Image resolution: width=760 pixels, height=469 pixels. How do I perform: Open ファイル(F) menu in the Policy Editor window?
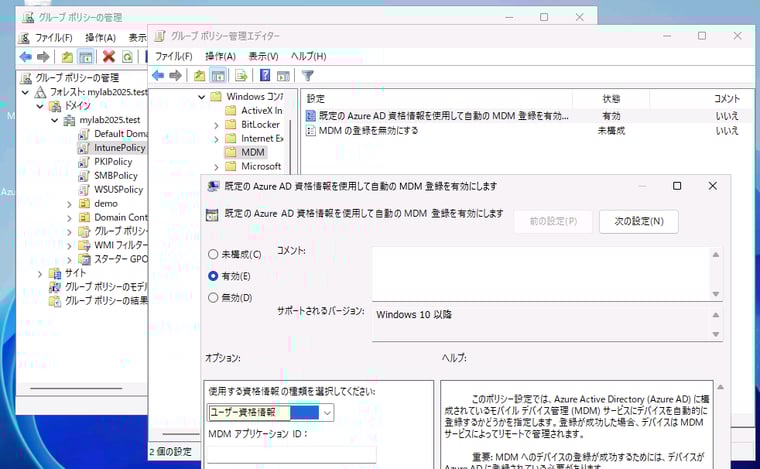coord(174,56)
